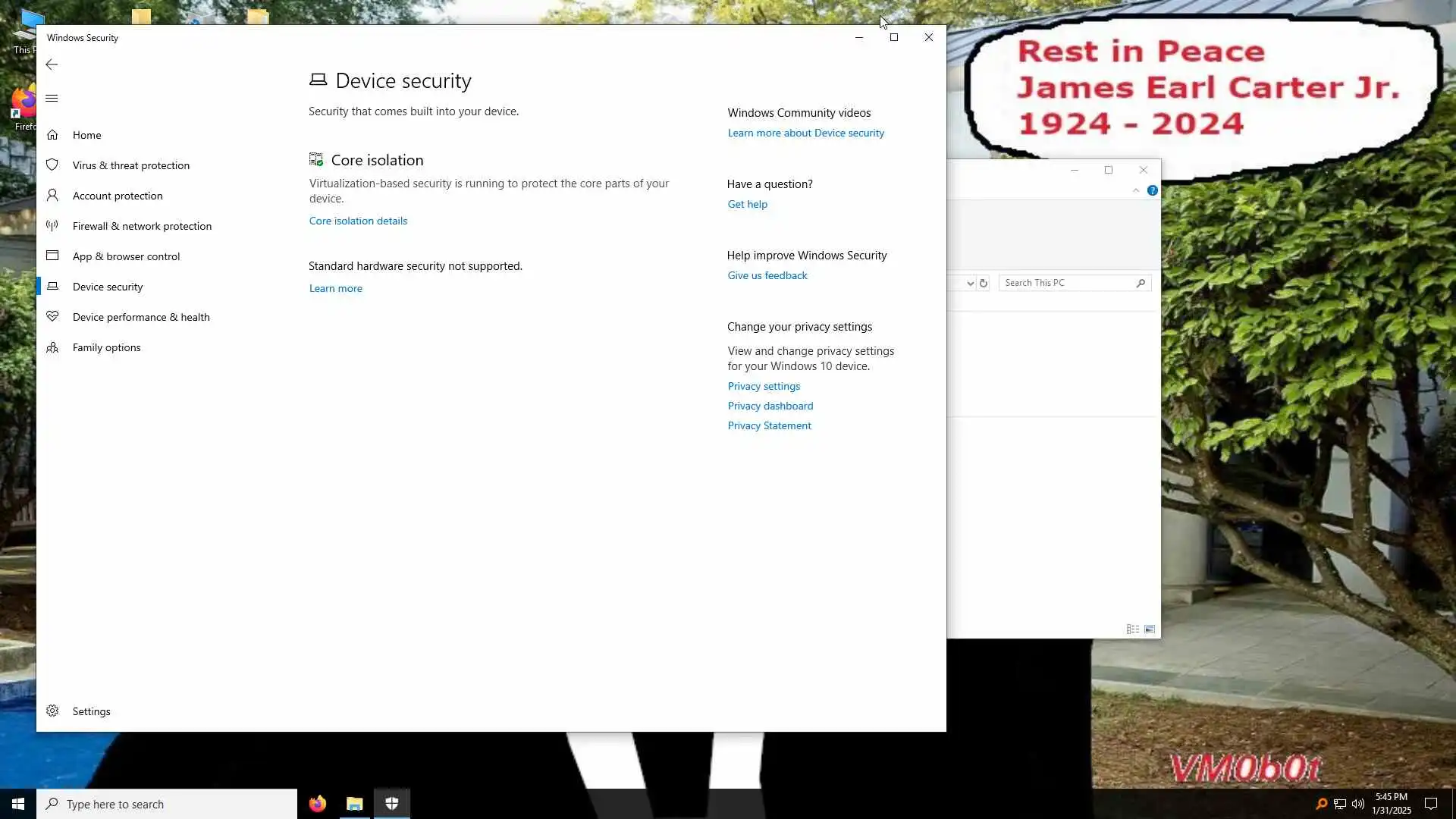Open Account protection person icon
Image resolution: width=1456 pixels, height=819 pixels.
[x=52, y=196]
